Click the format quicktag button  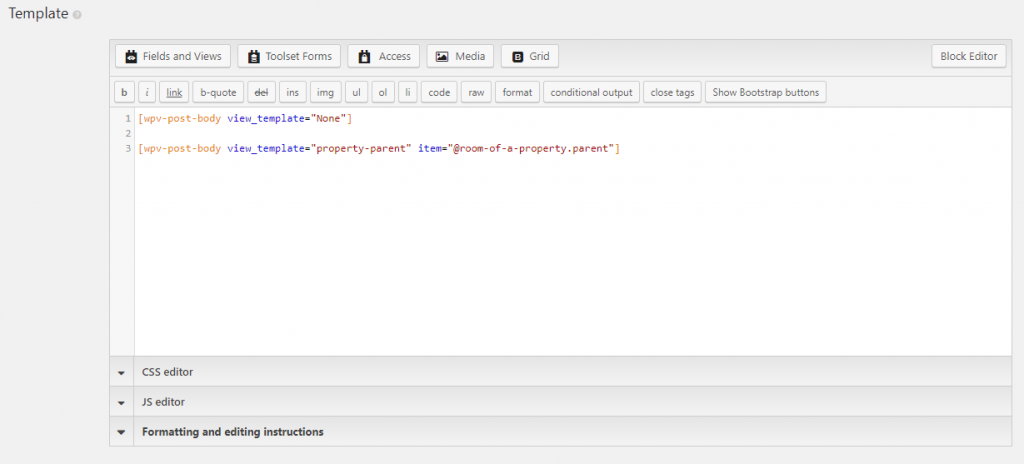[x=517, y=92]
